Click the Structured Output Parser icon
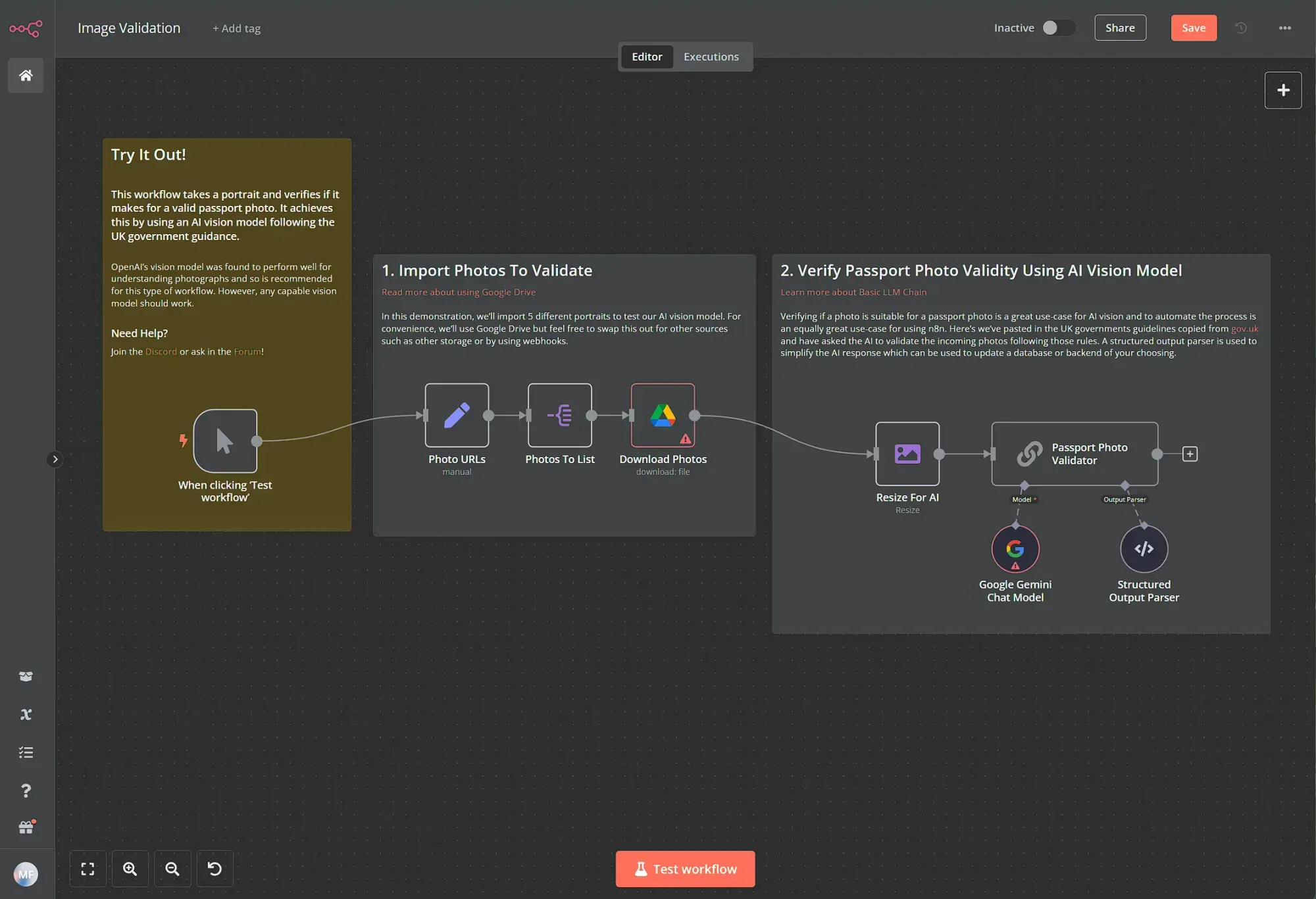 click(x=1143, y=548)
